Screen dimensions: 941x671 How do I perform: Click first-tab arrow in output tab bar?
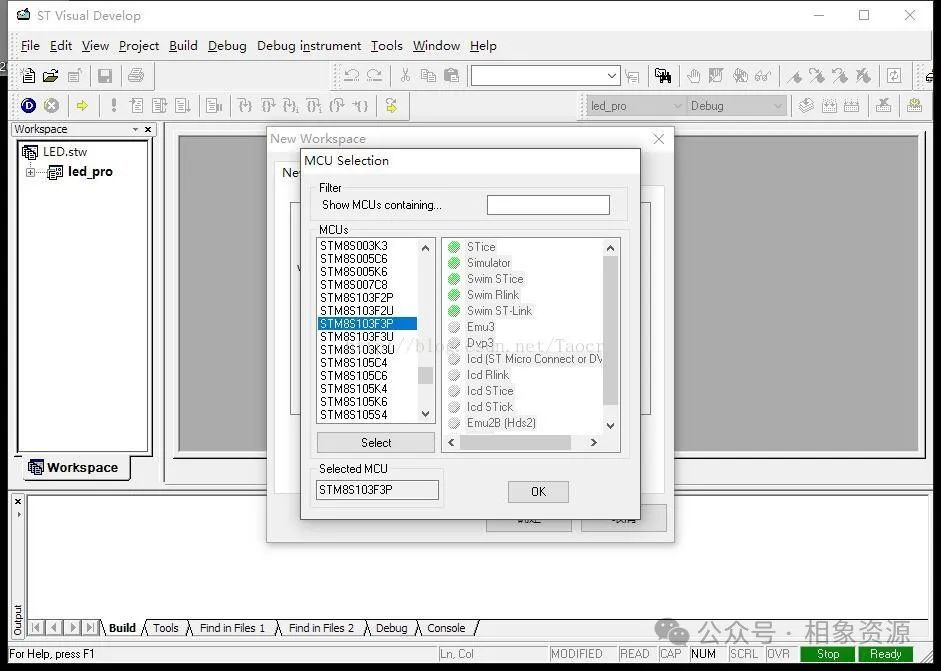[36, 628]
